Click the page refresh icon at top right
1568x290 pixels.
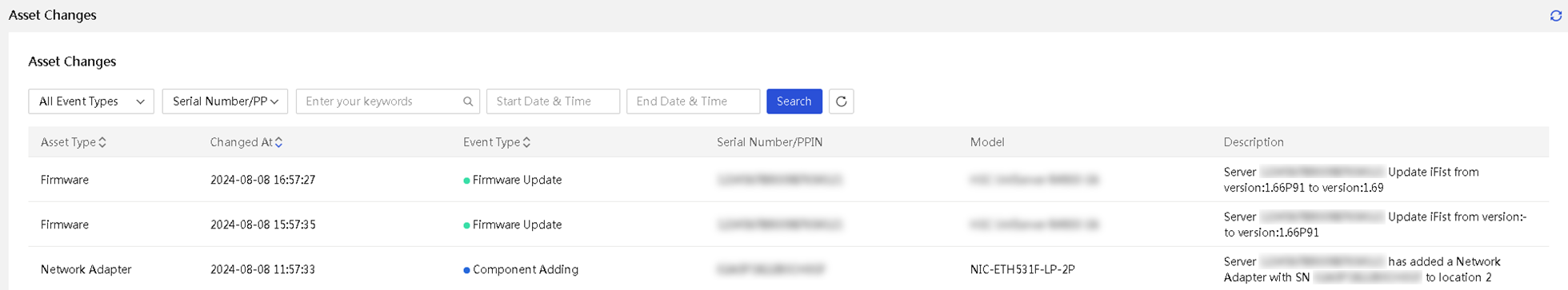pos(1555,15)
